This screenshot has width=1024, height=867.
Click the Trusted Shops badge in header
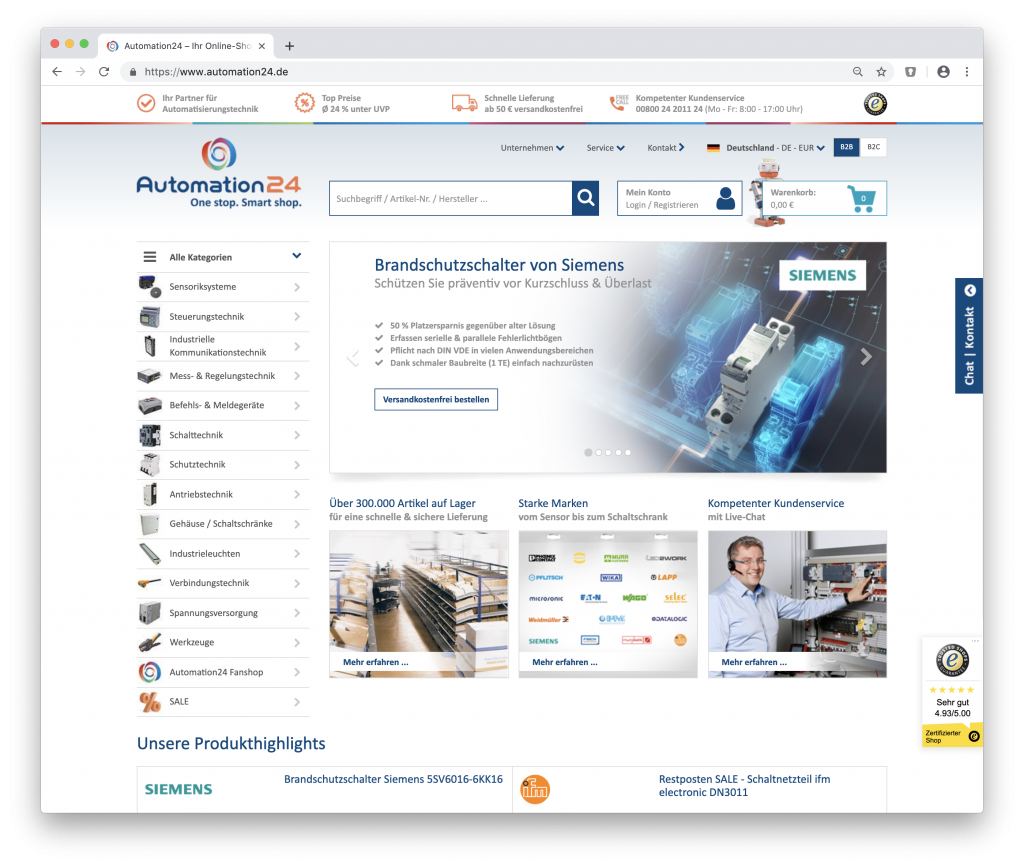click(x=875, y=103)
